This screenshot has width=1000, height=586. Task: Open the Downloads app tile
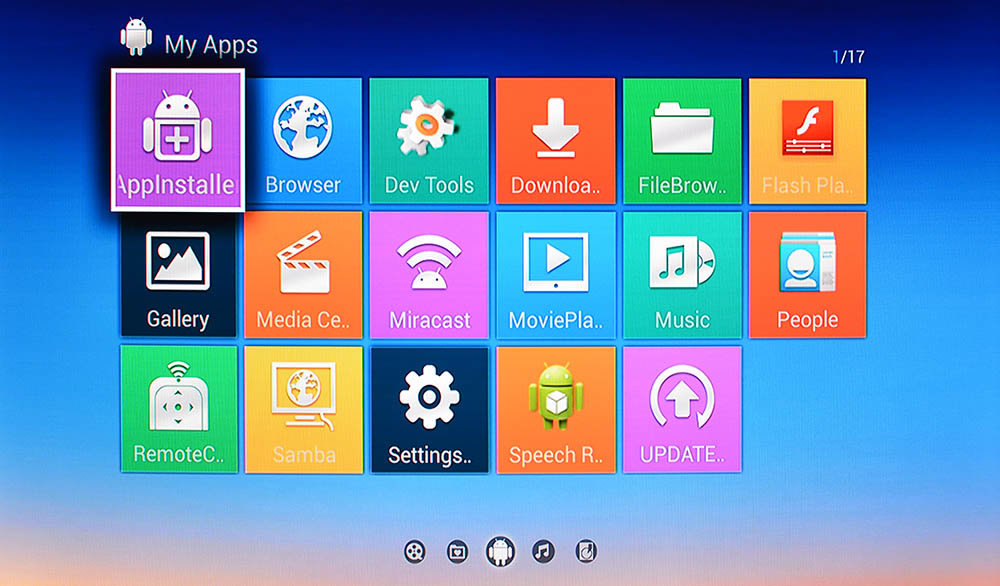pyautogui.click(x=555, y=141)
